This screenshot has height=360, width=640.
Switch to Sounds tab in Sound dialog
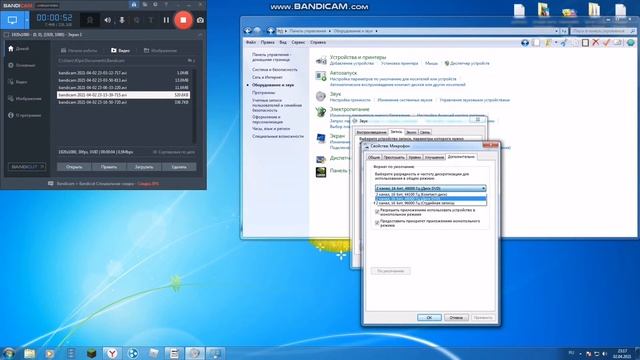pos(411,132)
